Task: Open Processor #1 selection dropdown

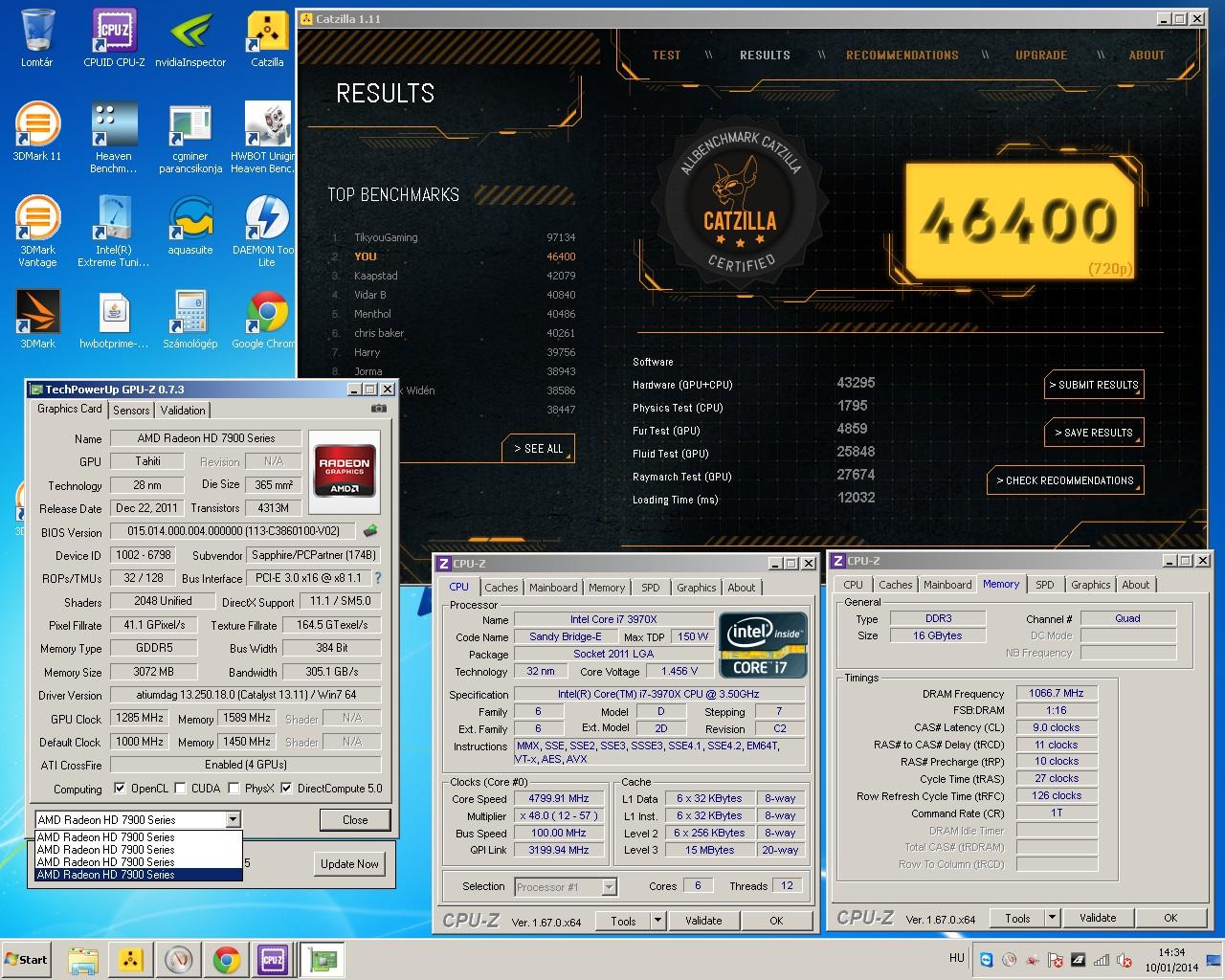Action: point(609,887)
